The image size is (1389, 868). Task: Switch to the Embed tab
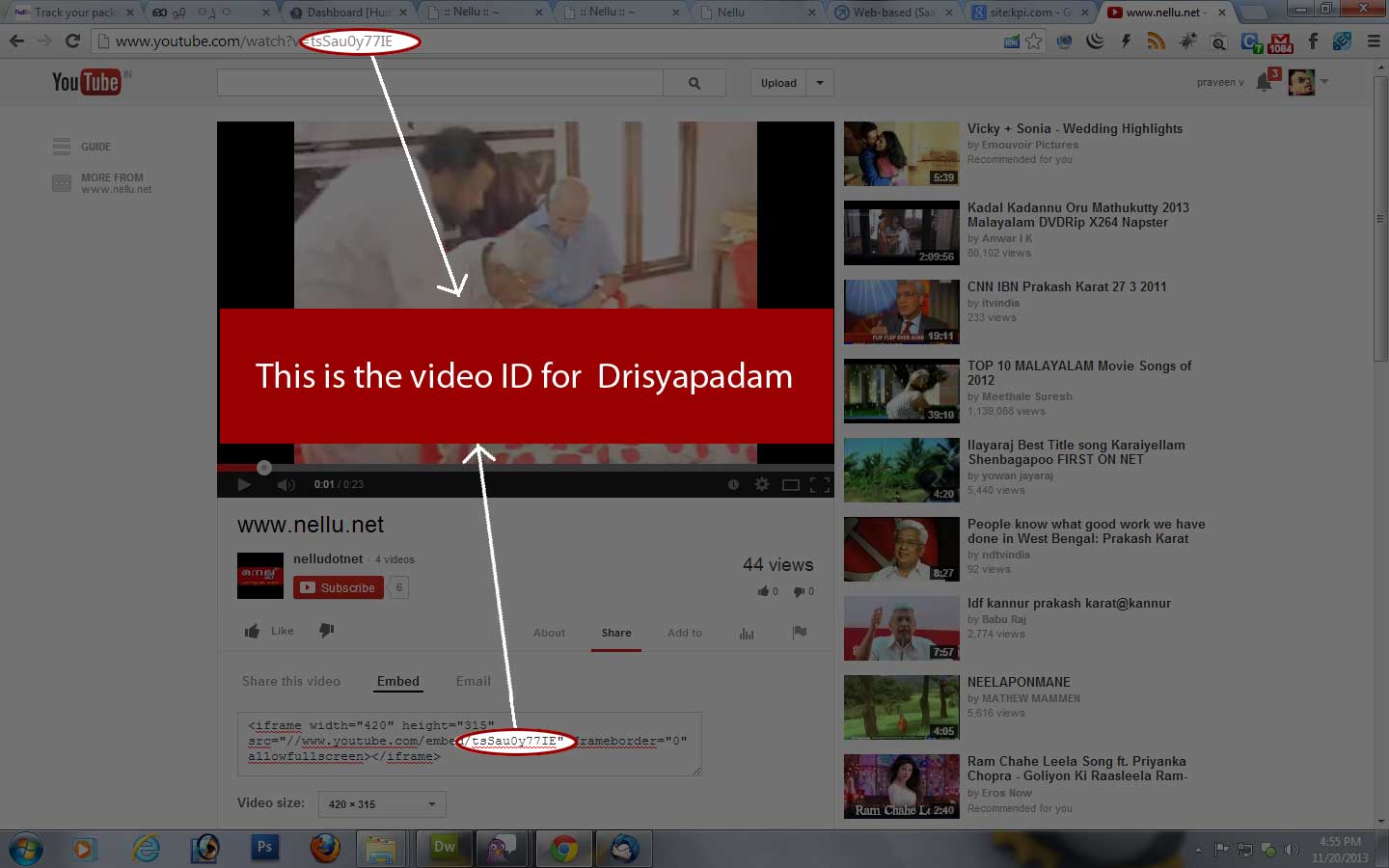pos(397,681)
